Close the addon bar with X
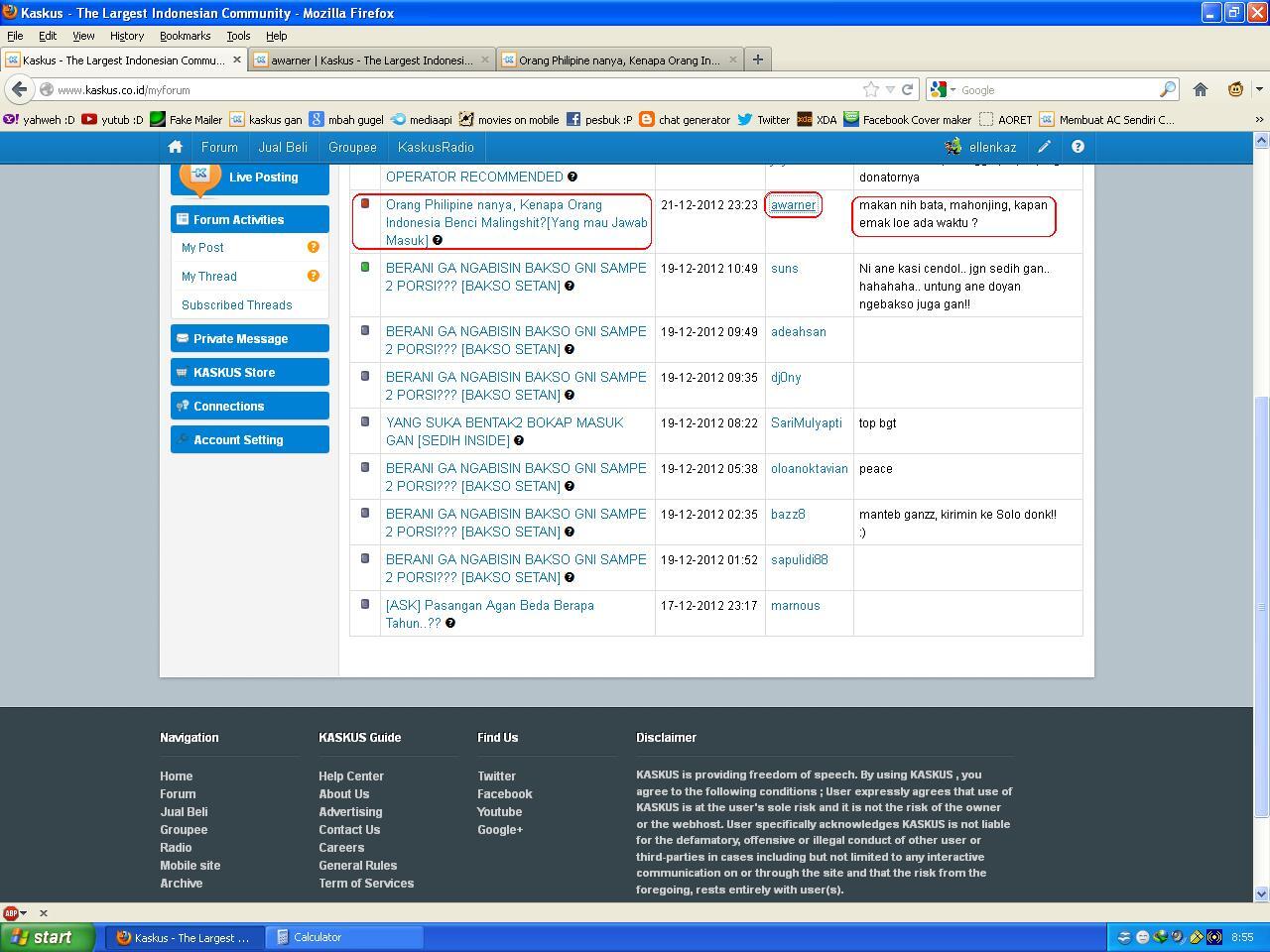The height and width of the screenshot is (952, 1270). point(44,912)
